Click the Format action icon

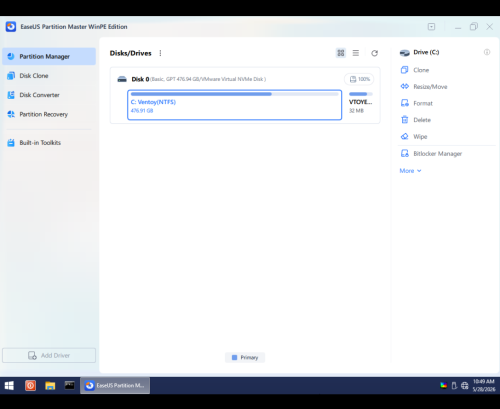(x=405, y=103)
